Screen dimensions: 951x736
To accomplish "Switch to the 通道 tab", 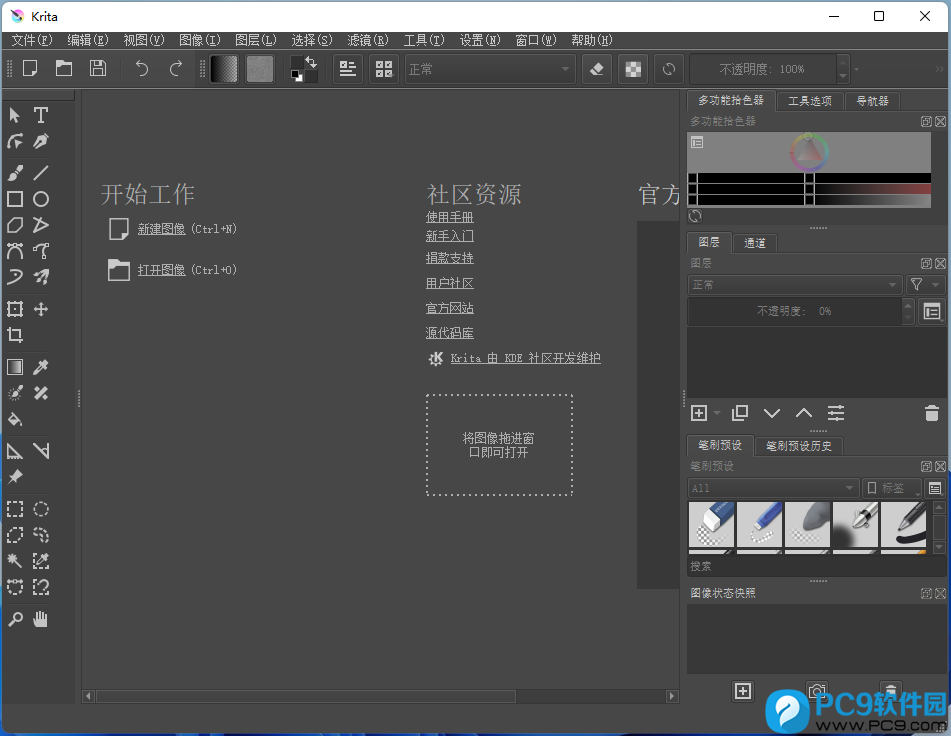I will [754, 243].
